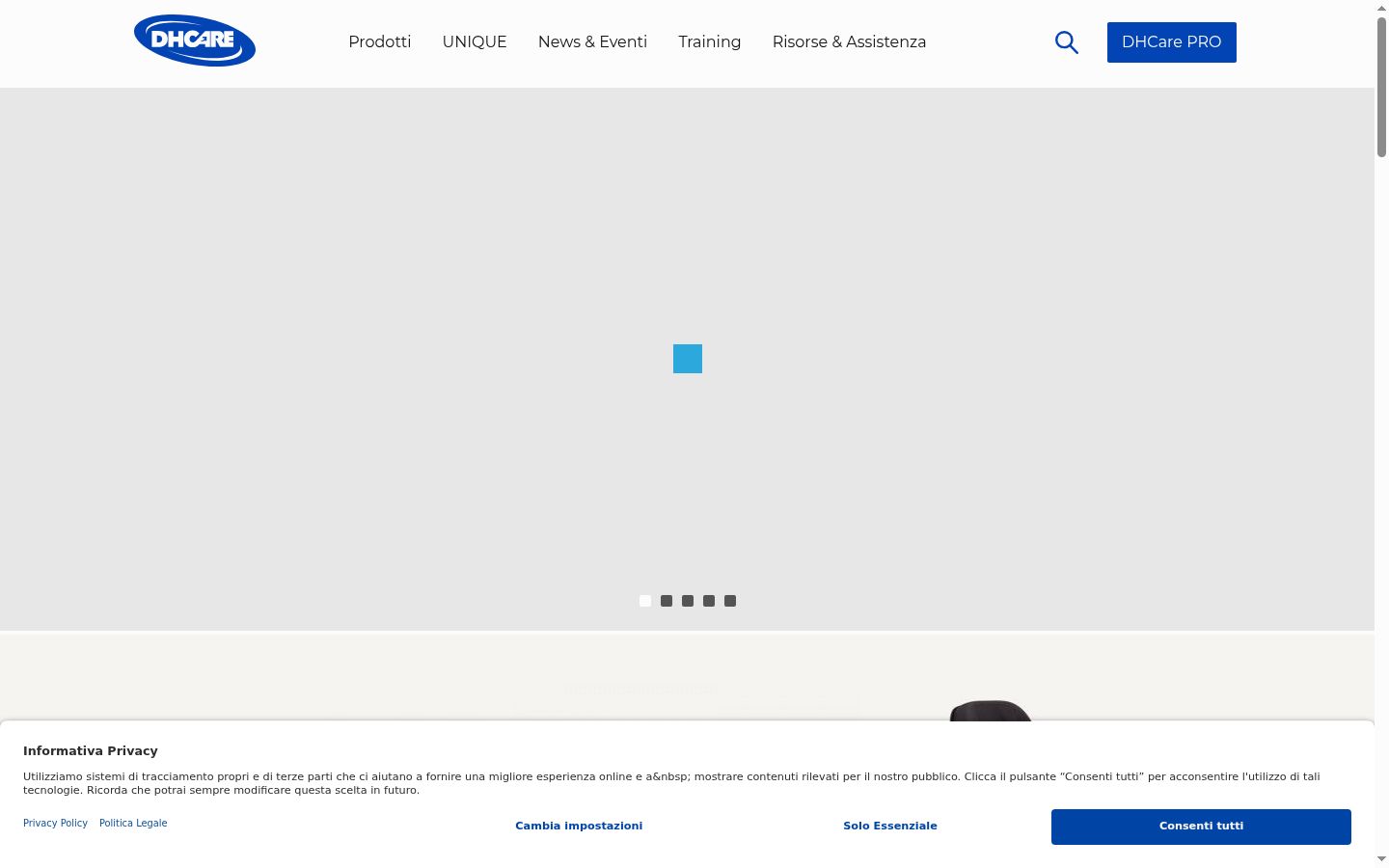Screen dimensions: 1389x868
Task: Select the fourth carousel slide dot
Action: click(x=709, y=601)
